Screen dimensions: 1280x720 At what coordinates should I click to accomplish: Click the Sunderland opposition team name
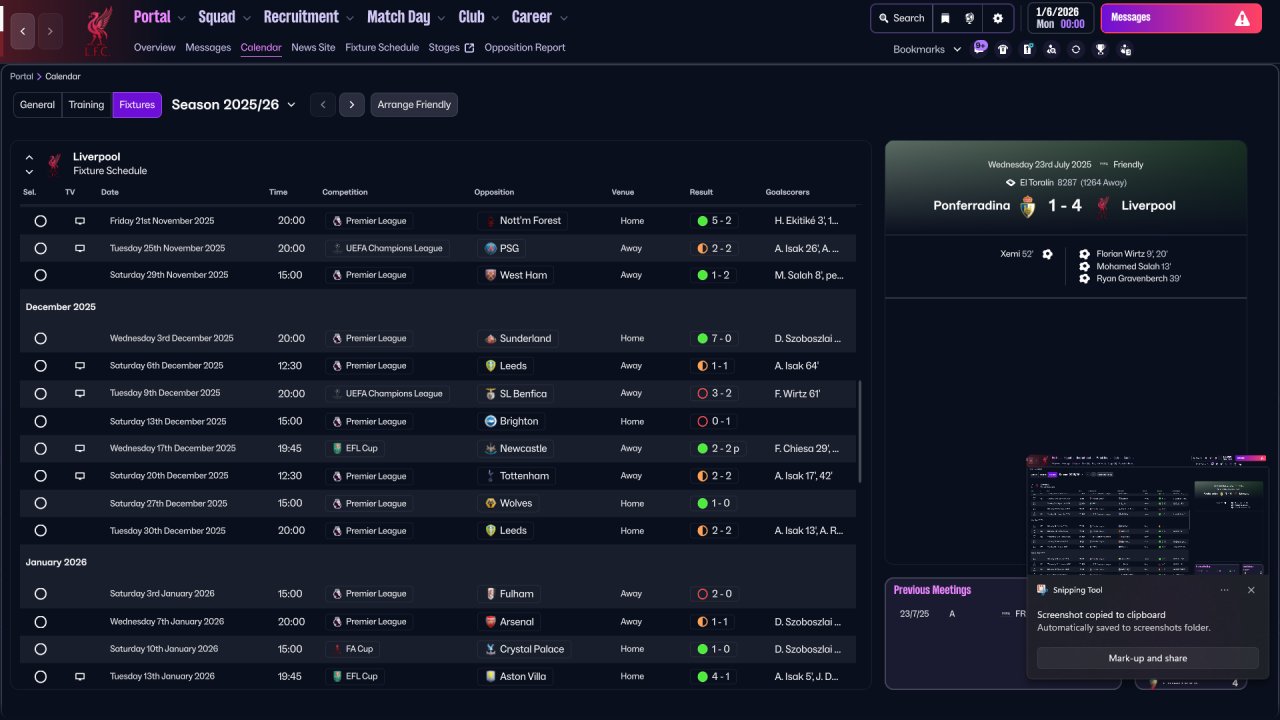coord(525,339)
